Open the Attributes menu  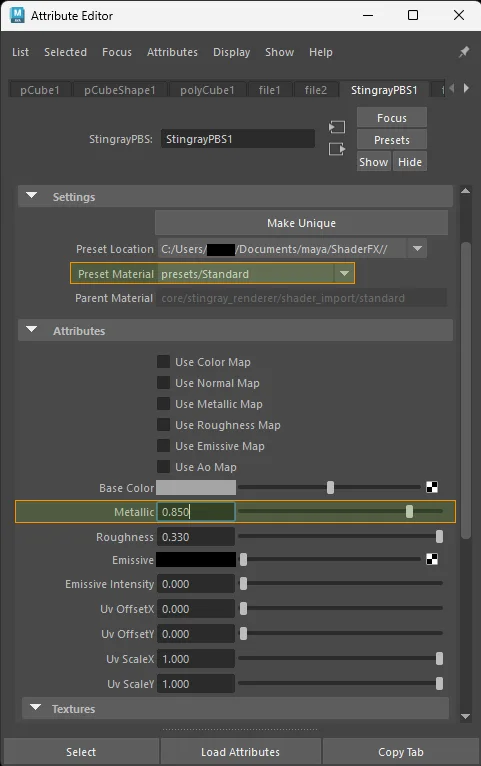172,52
